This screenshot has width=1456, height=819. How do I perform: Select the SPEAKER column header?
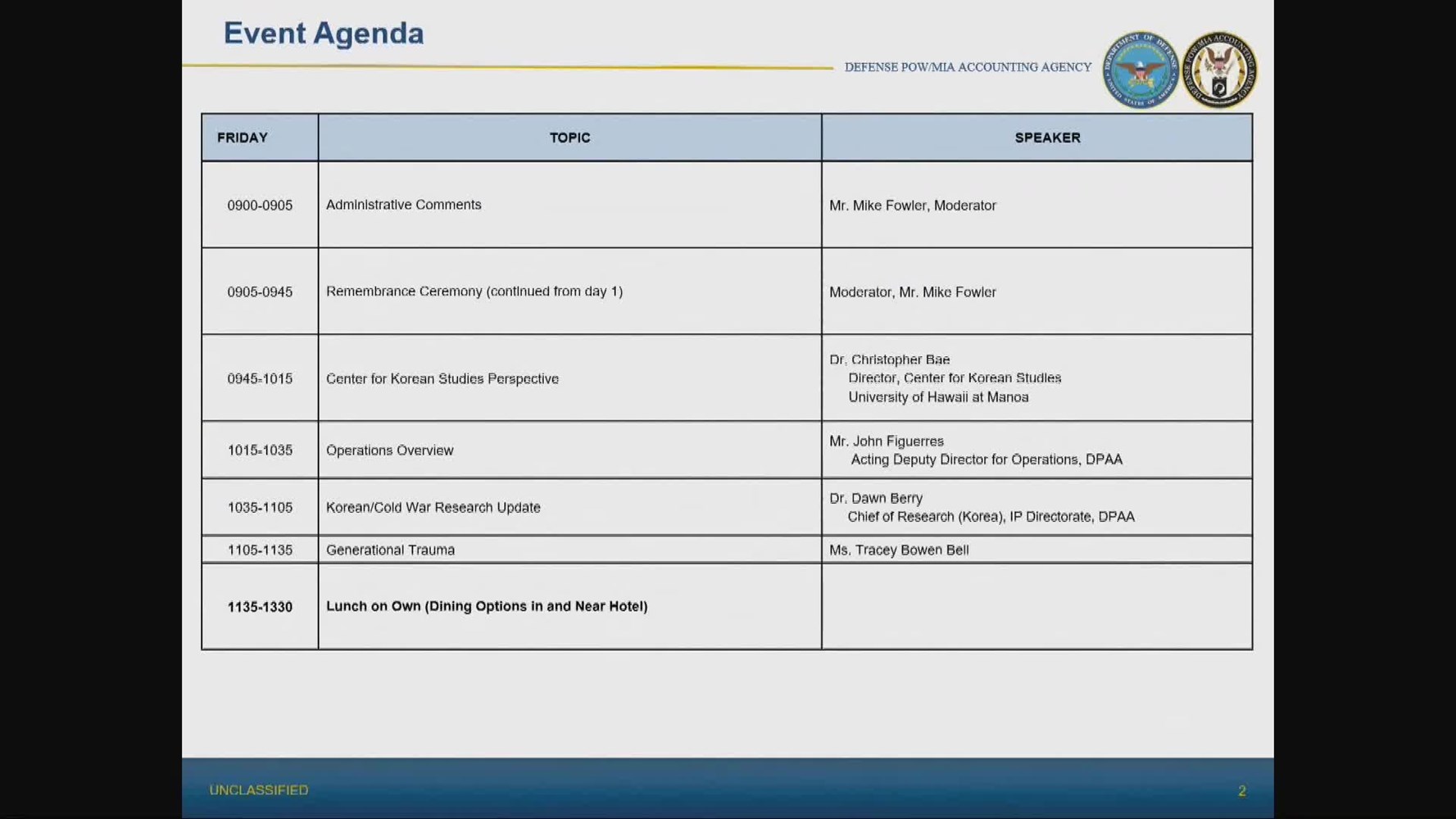coord(1047,138)
